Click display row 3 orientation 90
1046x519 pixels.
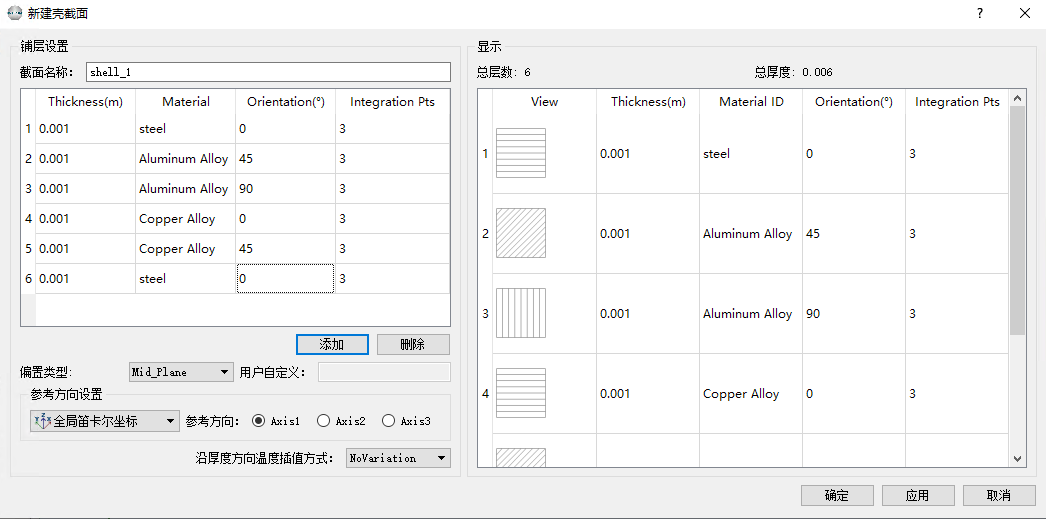click(854, 314)
